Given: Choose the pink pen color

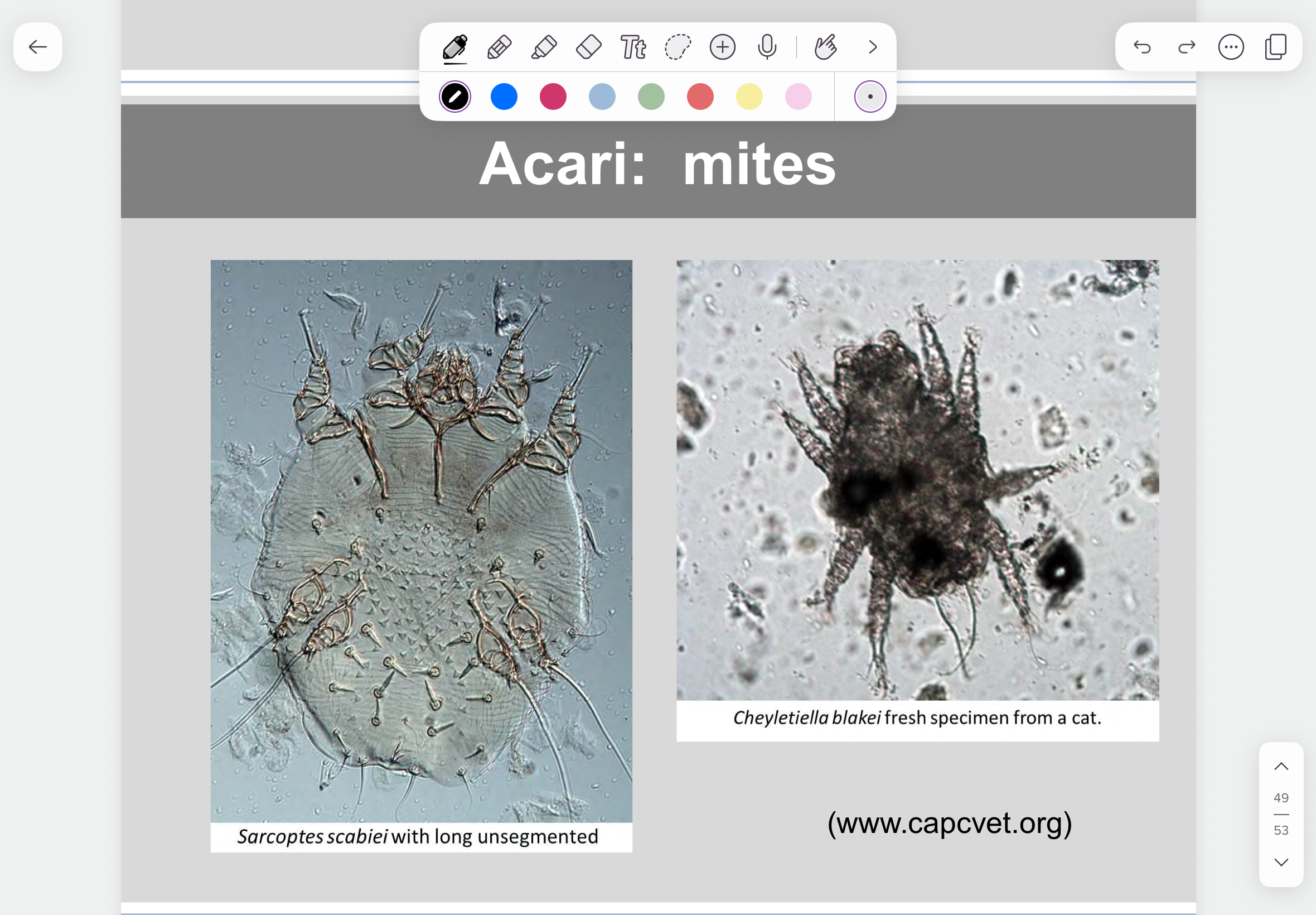Looking at the screenshot, I should click(x=798, y=97).
